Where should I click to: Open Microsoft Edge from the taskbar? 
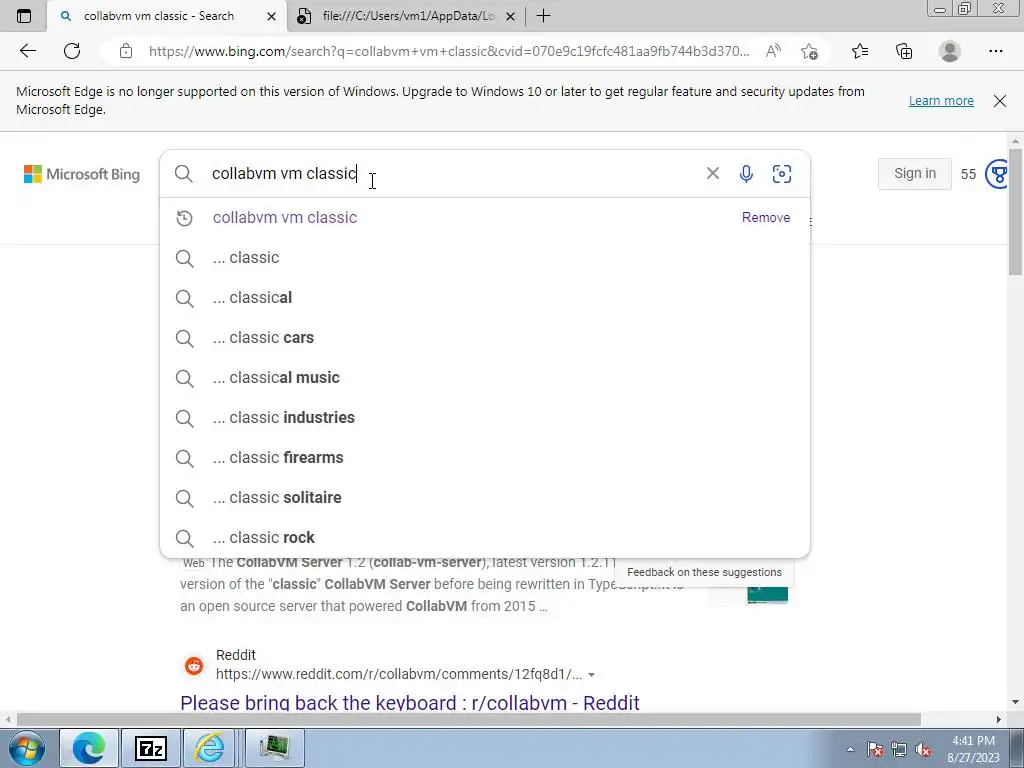pos(89,748)
